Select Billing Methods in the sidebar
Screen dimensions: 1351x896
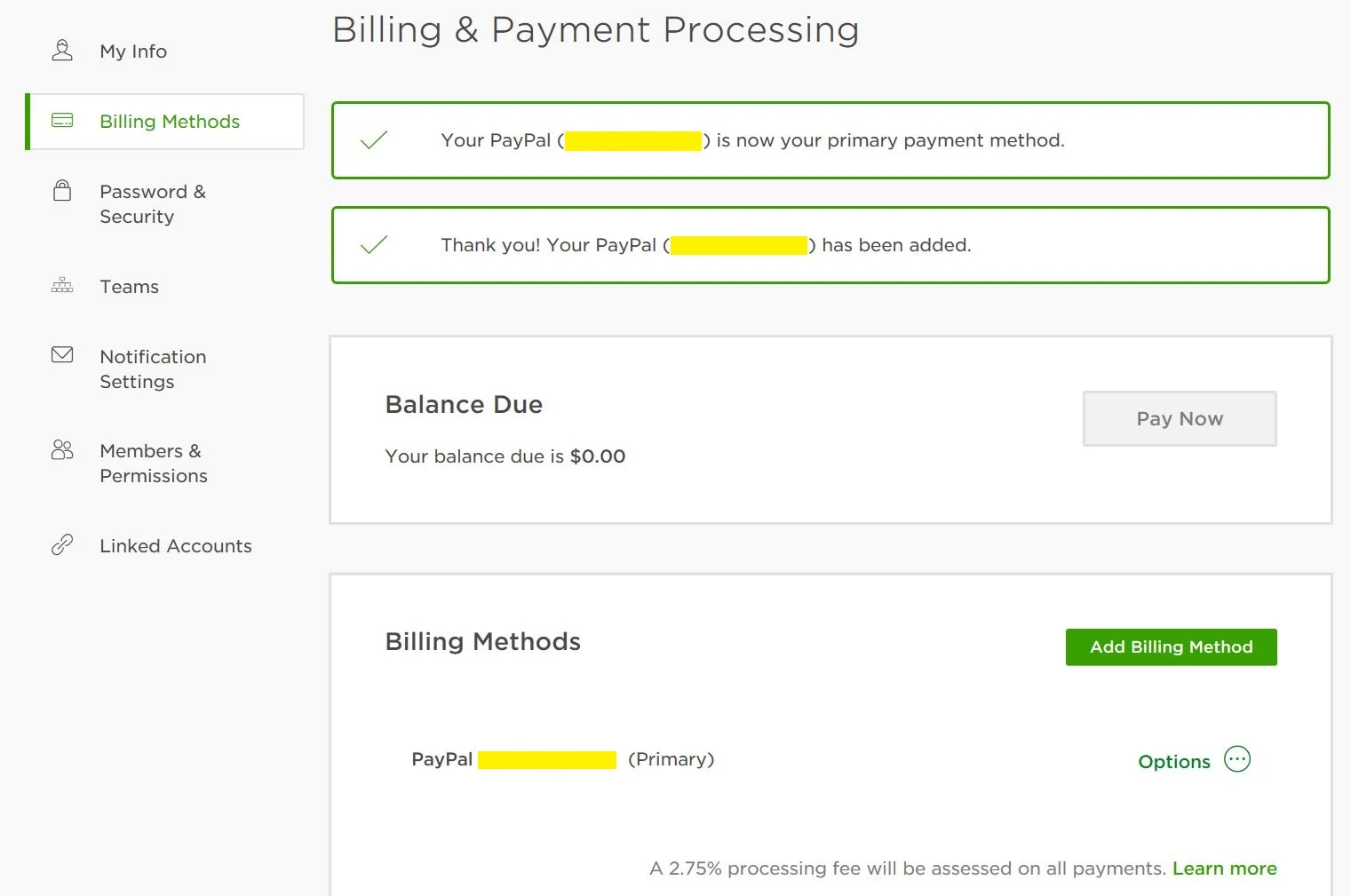click(165, 122)
